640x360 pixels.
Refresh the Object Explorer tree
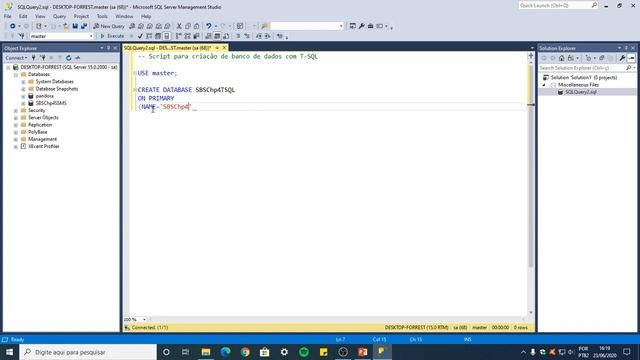69,58
